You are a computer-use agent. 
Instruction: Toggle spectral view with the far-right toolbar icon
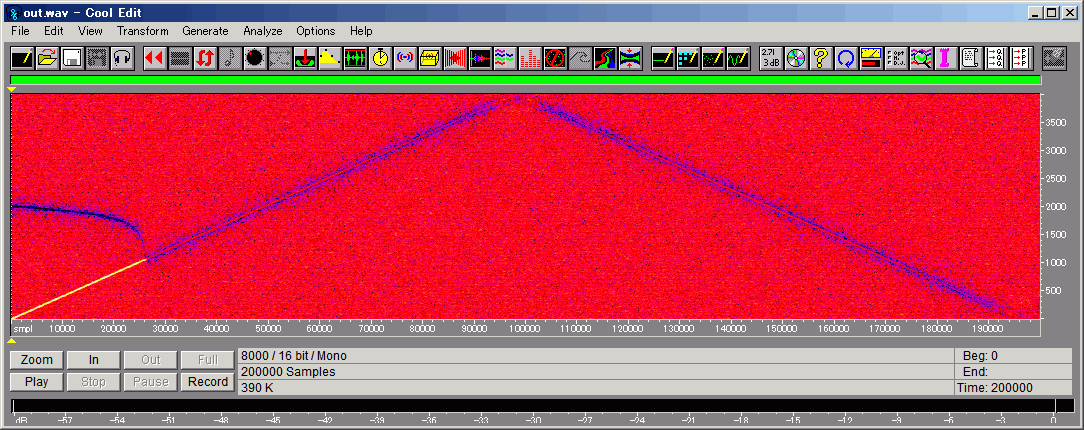tap(1054, 58)
